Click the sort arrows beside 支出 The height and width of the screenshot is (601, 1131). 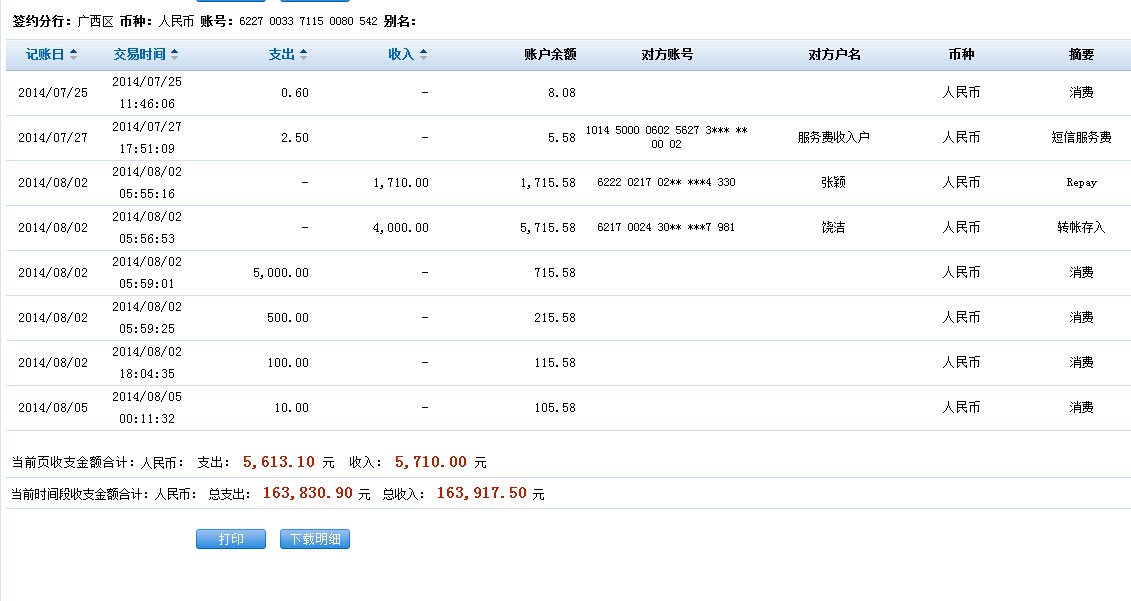[303, 55]
